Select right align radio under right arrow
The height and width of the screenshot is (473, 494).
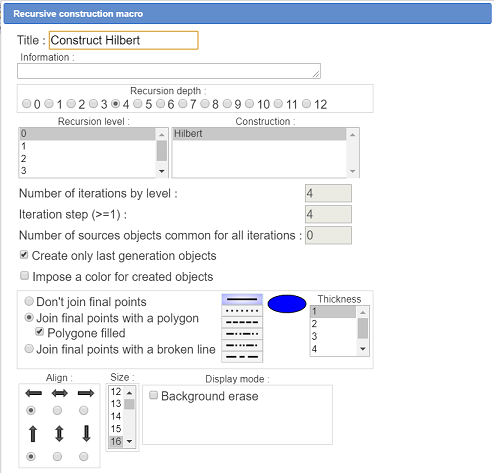84,410
